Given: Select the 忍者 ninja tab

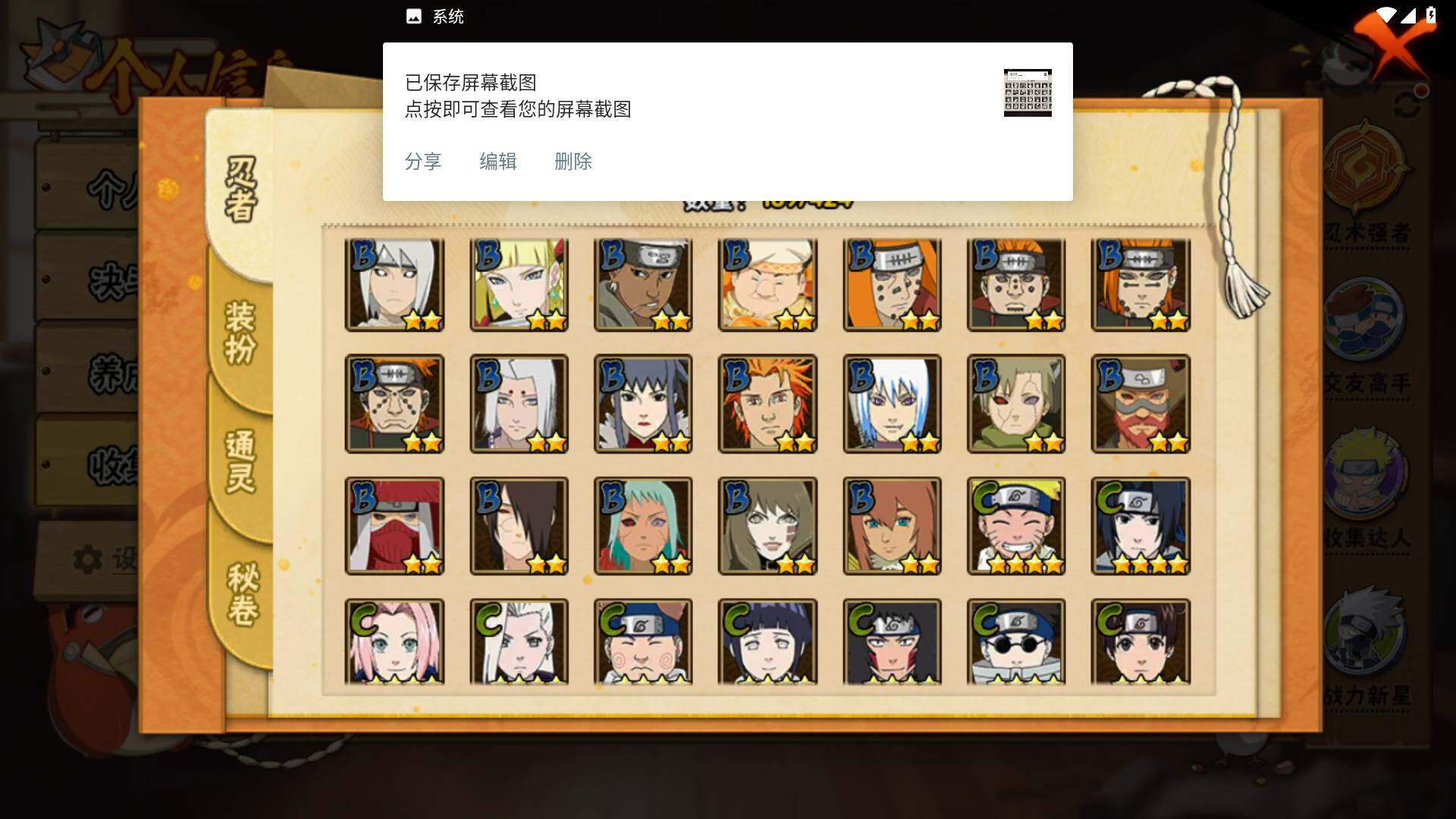Looking at the screenshot, I should pos(241,190).
